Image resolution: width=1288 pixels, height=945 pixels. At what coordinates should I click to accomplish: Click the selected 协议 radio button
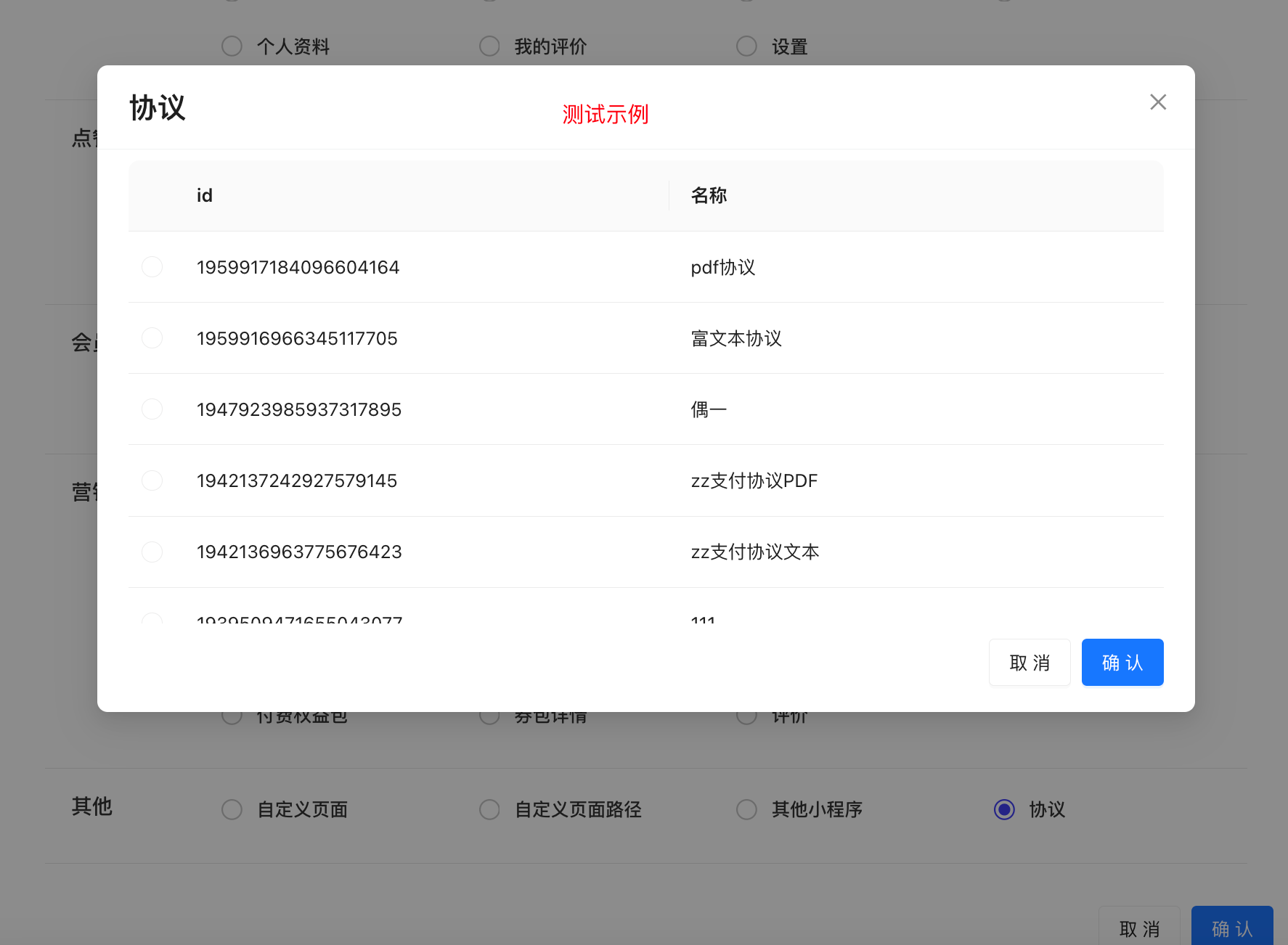[x=1004, y=809]
